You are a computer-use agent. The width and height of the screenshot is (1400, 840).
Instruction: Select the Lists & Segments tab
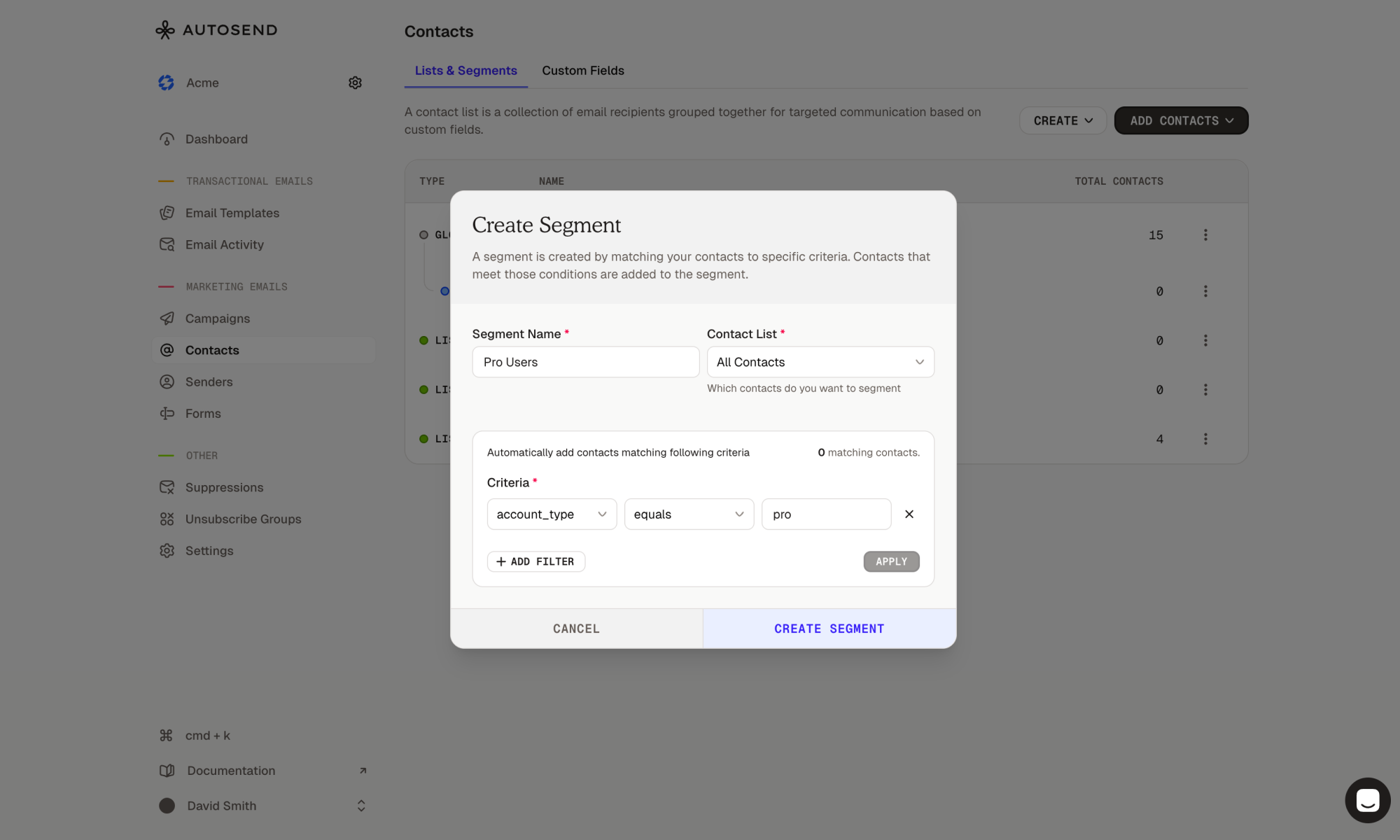(465, 70)
